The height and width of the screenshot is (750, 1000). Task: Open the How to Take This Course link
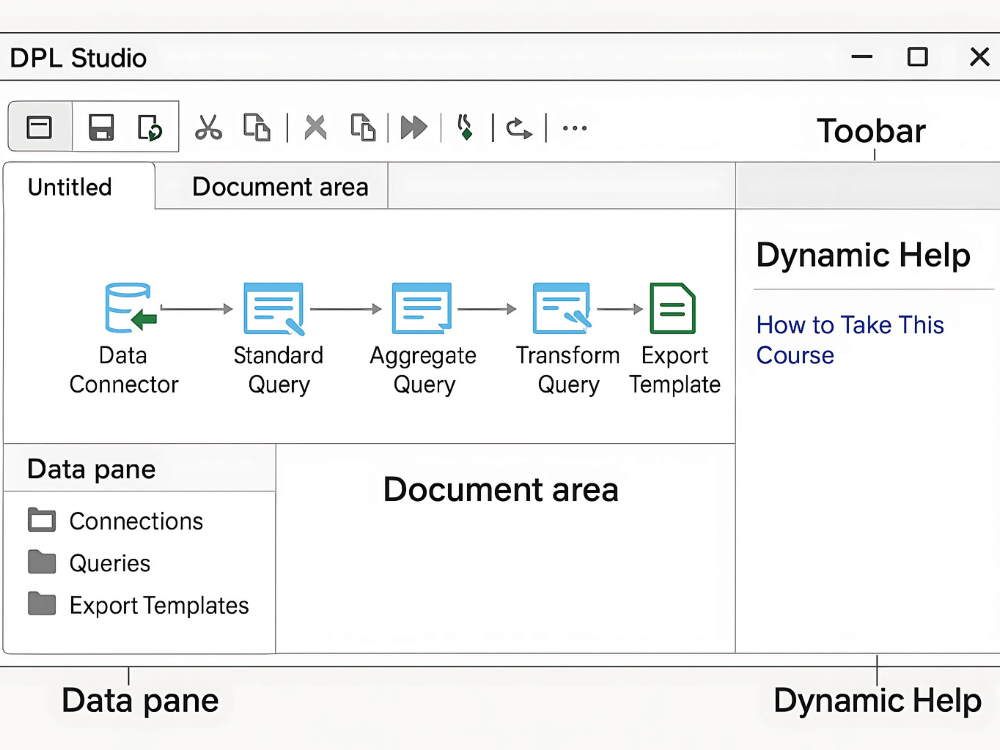(850, 340)
